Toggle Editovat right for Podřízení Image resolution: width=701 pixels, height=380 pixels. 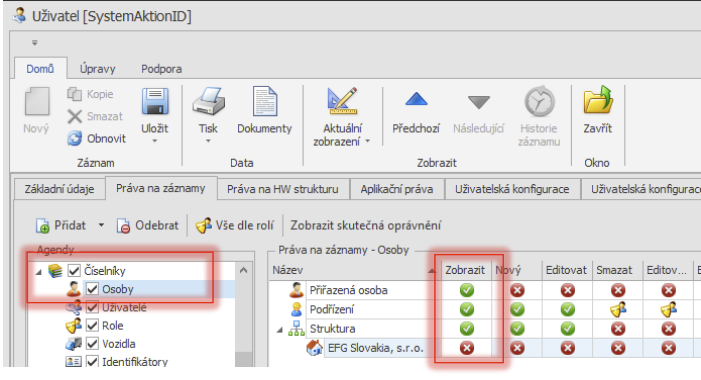pyautogui.click(x=568, y=309)
